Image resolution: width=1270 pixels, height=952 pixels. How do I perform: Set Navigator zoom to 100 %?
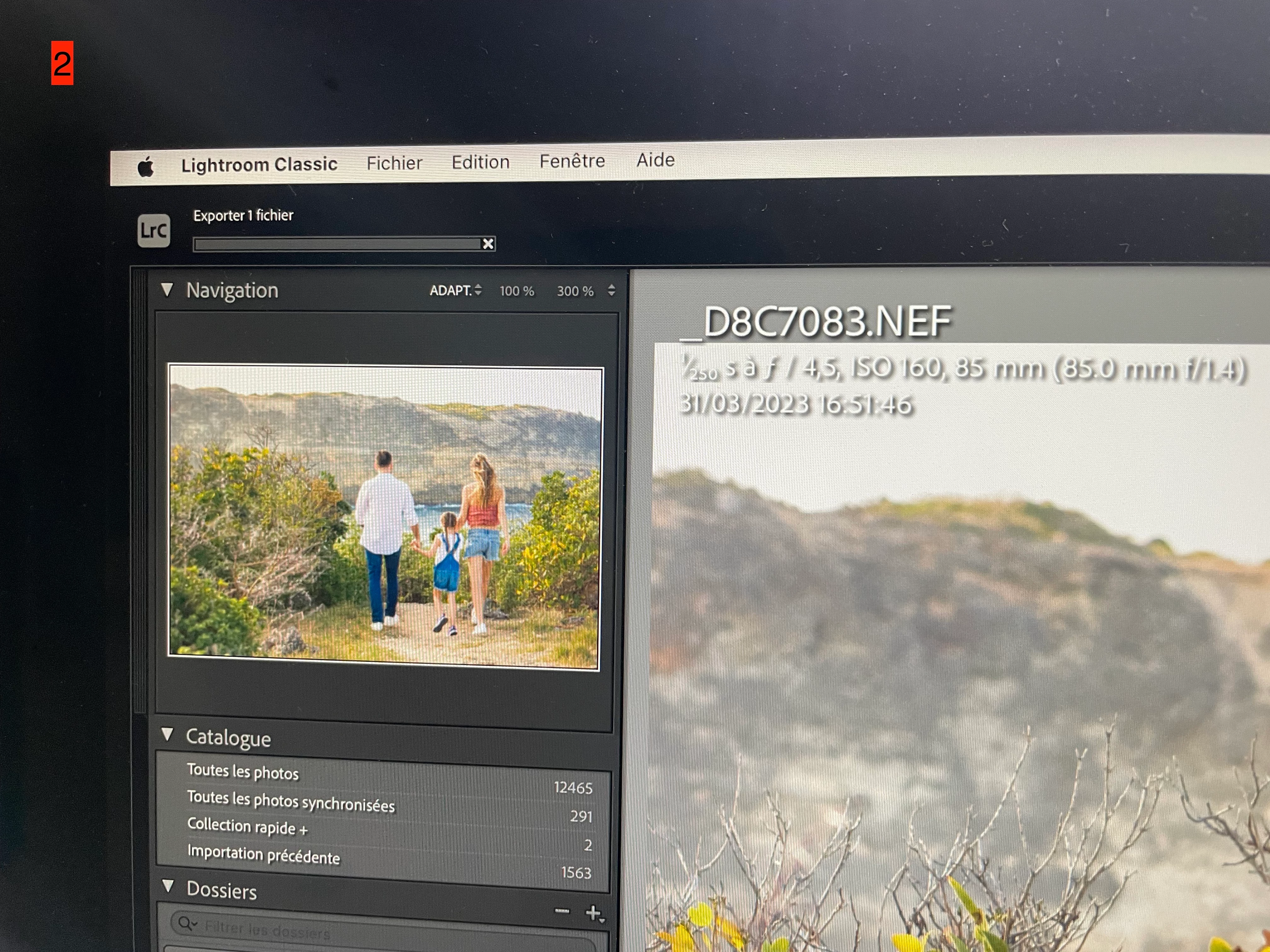pyautogui.click(x=517, y=291)
